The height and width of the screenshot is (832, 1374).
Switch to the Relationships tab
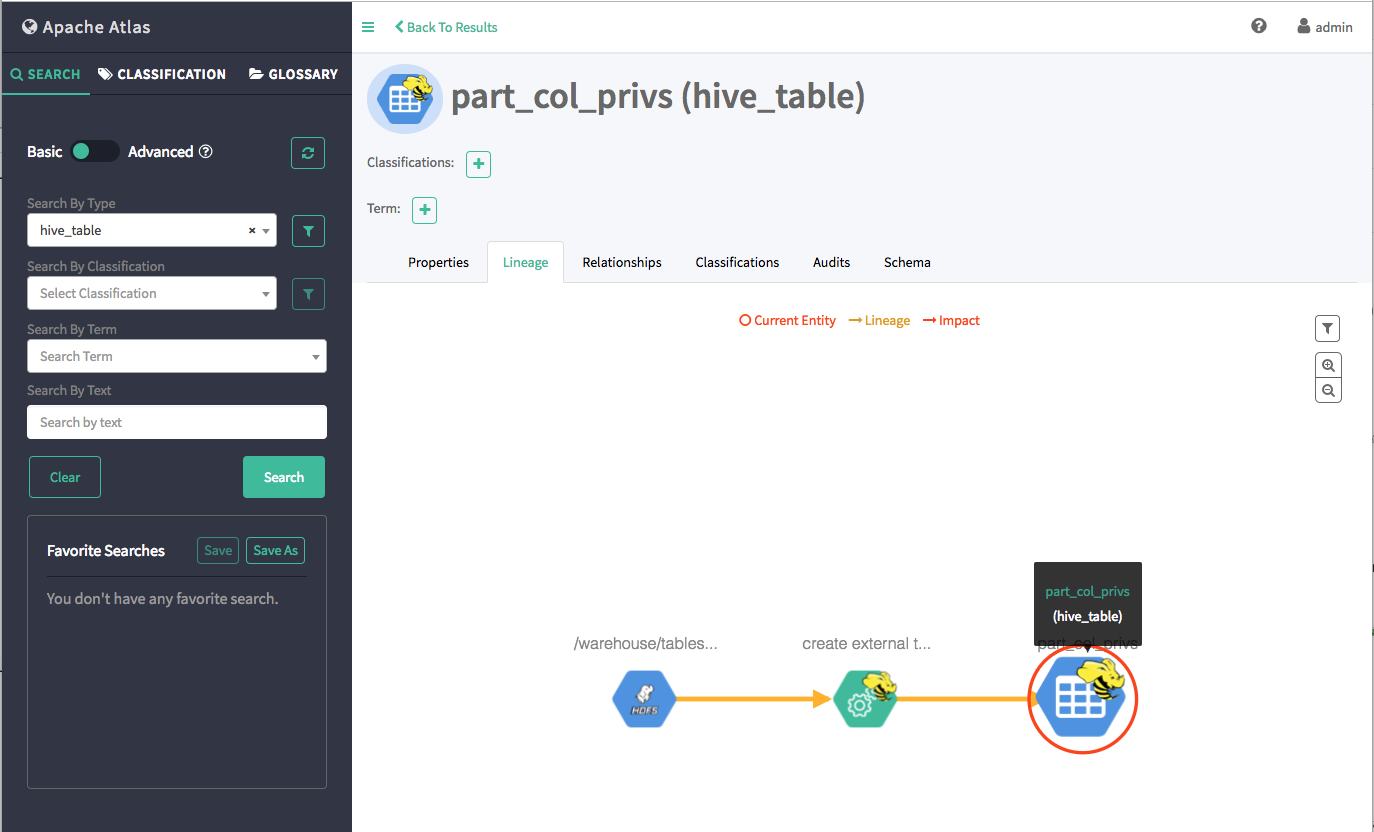point(622,262)
